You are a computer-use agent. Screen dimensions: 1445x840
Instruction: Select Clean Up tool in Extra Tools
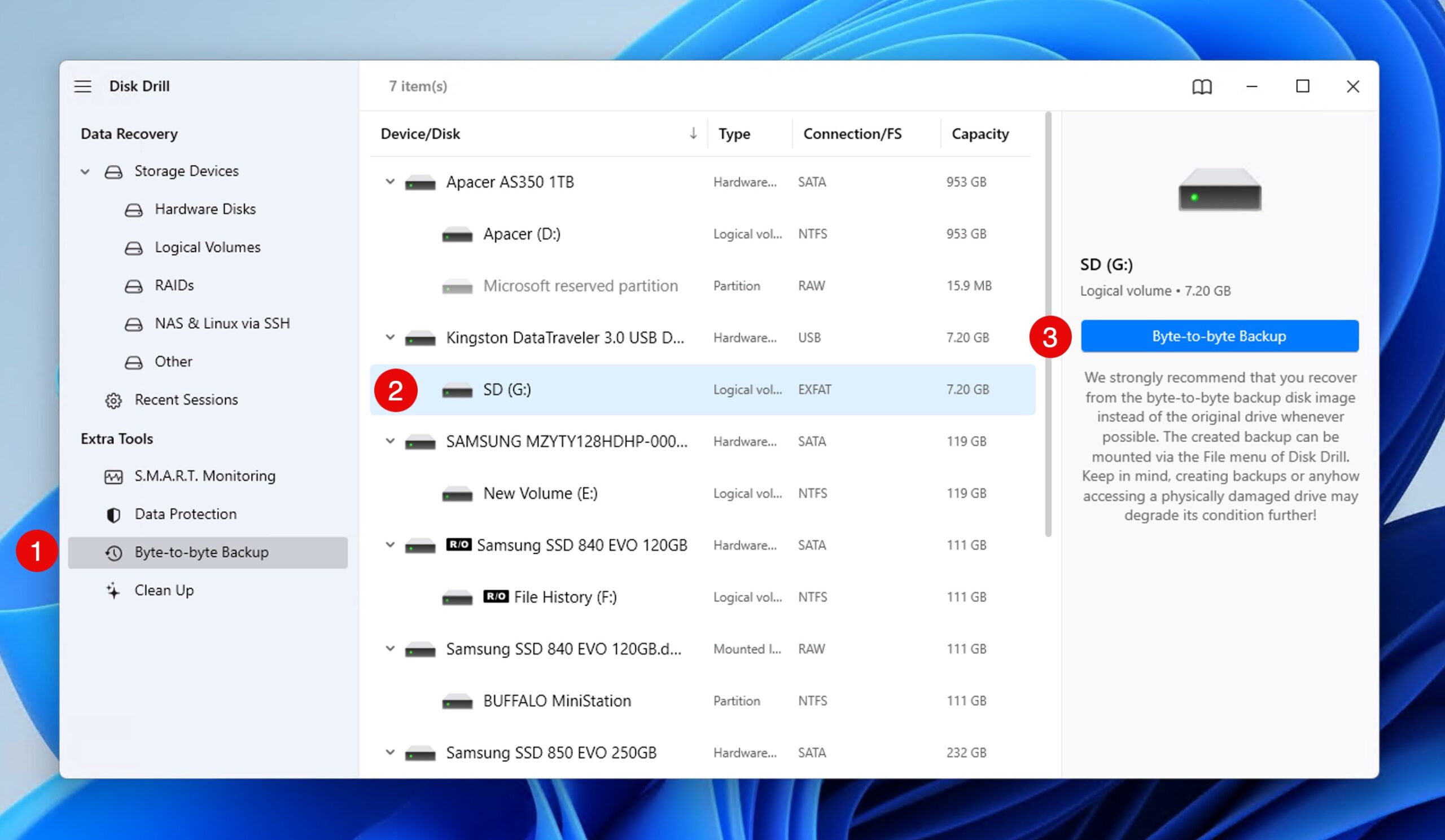163,590
